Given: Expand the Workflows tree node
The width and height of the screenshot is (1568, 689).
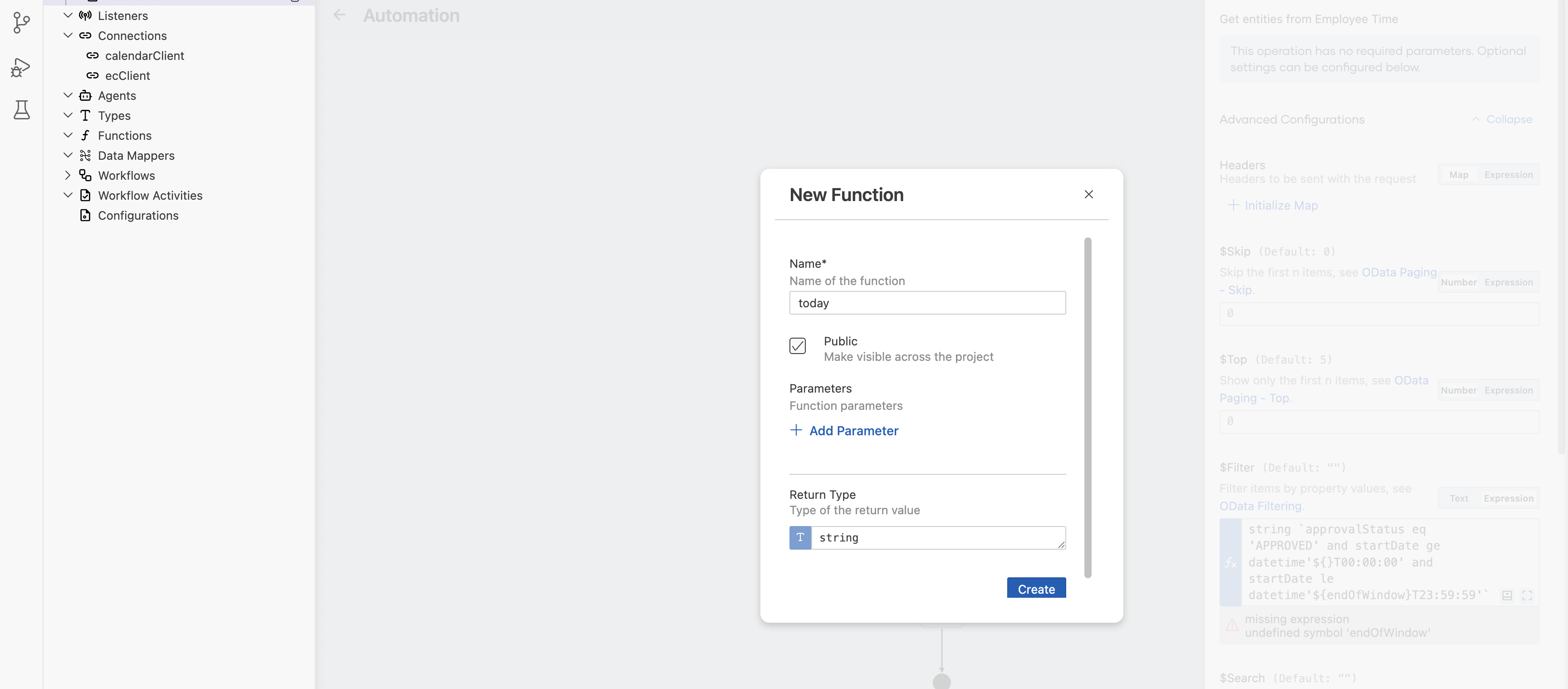Looking at the screenshot, I should click(68, 176).
